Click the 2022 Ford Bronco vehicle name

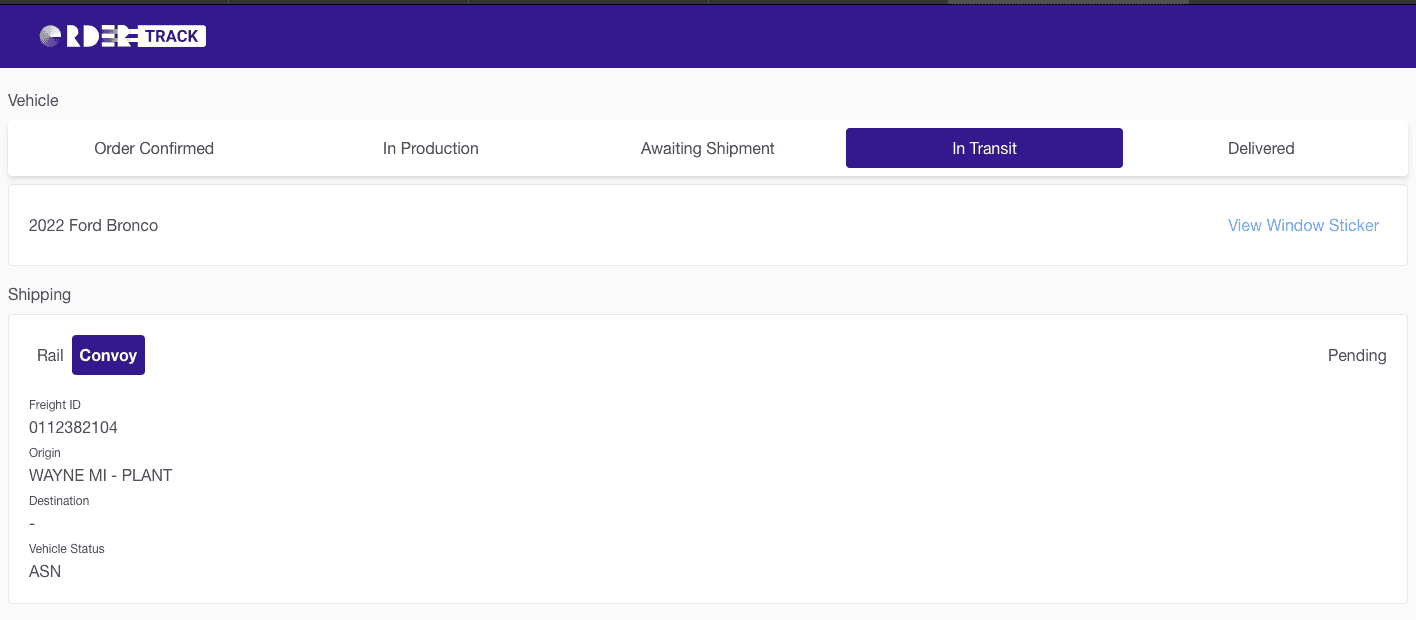93,225
